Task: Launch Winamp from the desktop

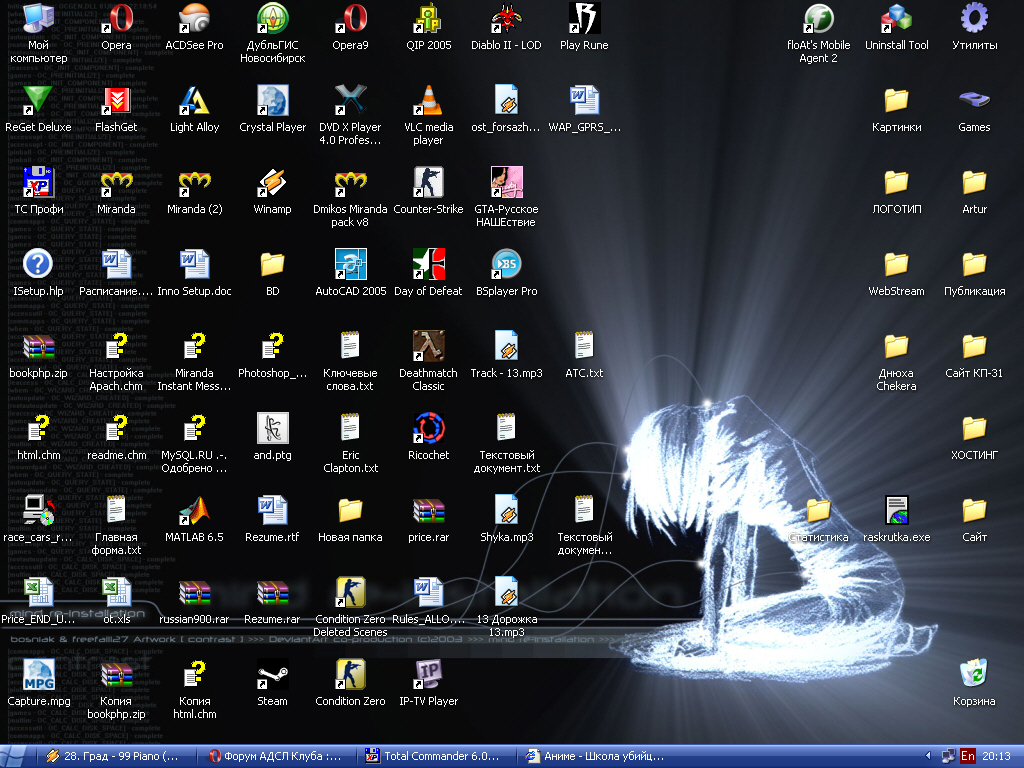Action: [x=272, y=182]
